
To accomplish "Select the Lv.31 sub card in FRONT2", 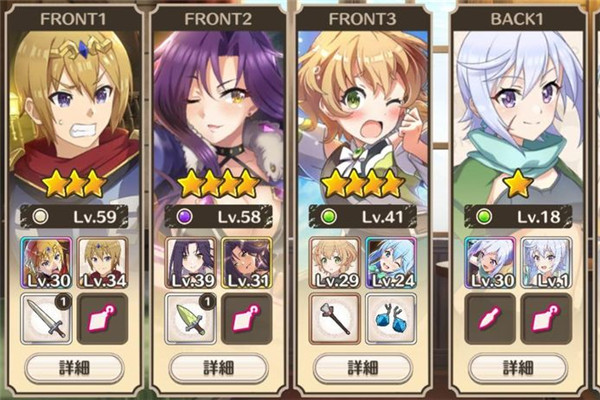I will pos(247,263).
